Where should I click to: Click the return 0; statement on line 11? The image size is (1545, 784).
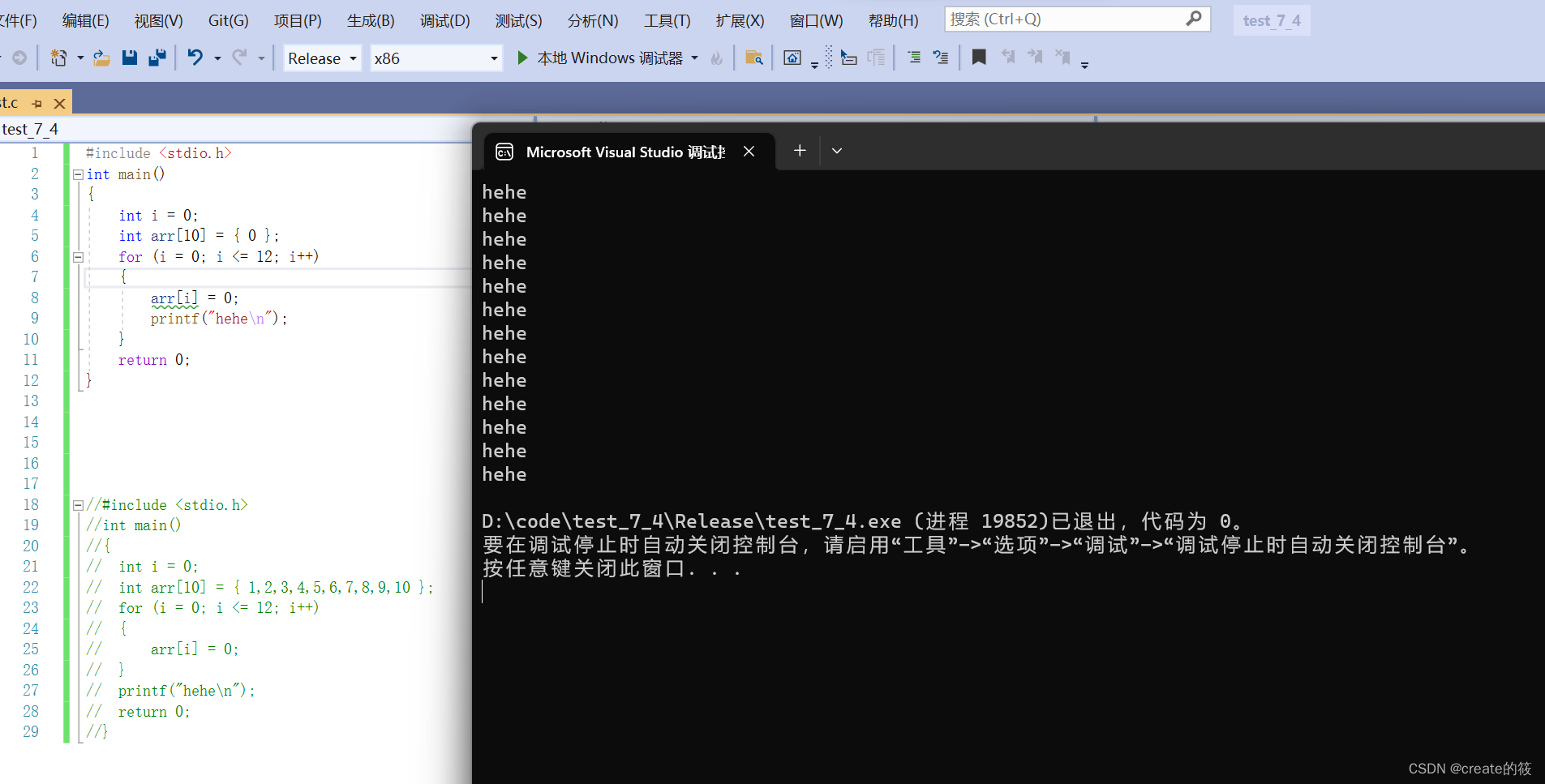(154, 360)
